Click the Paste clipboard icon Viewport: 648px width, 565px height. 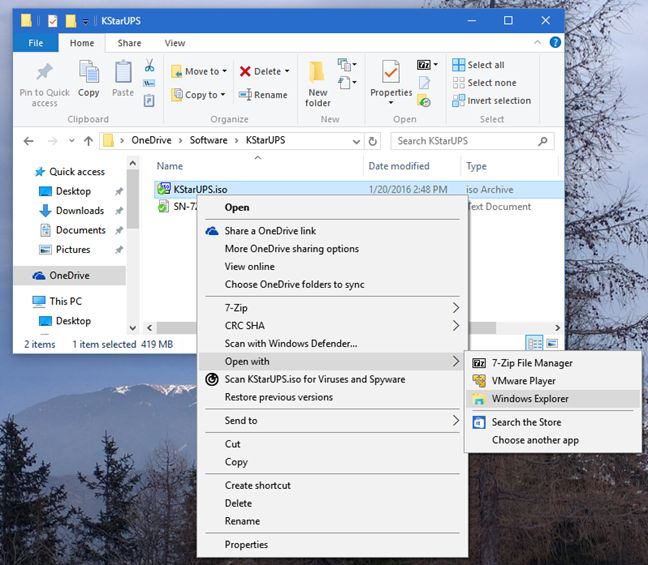pyautogui.click(x=123, y=72)
